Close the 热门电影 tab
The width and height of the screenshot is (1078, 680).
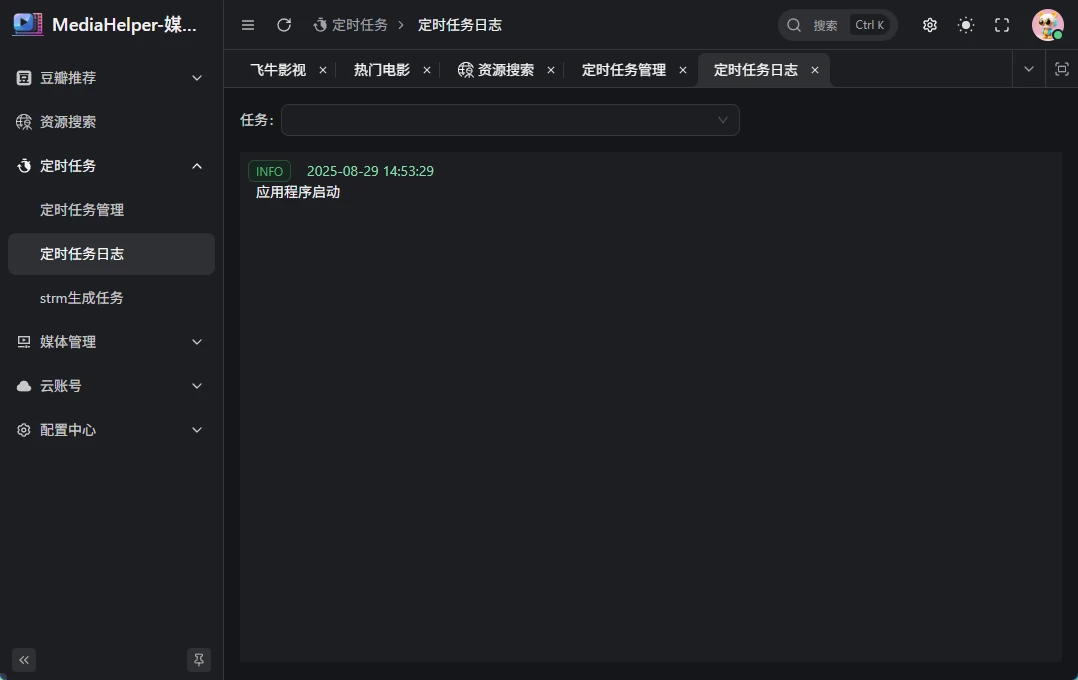pyautogui.click(x=427, y=70)
